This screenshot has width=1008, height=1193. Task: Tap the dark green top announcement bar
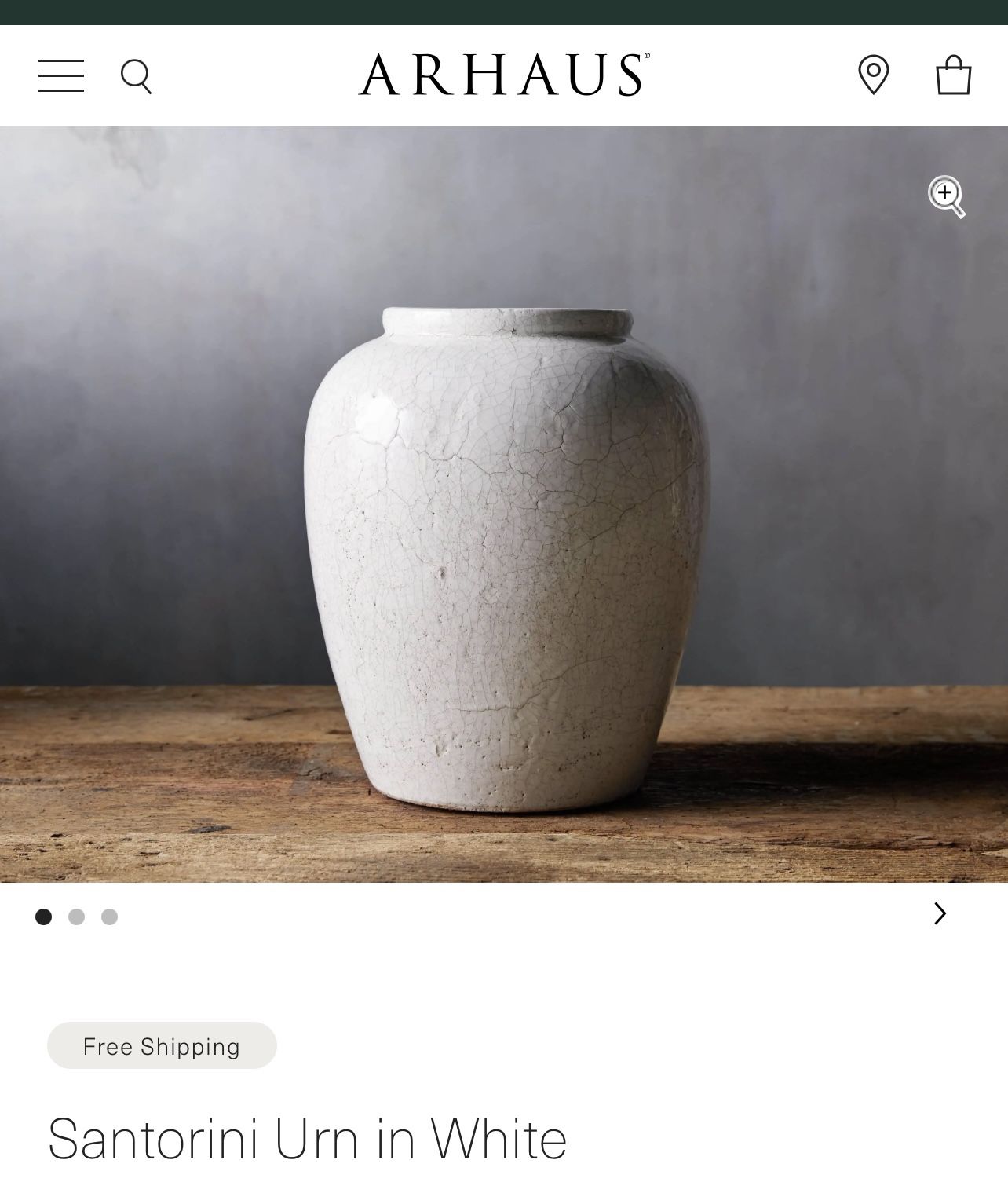pos(504,13)
